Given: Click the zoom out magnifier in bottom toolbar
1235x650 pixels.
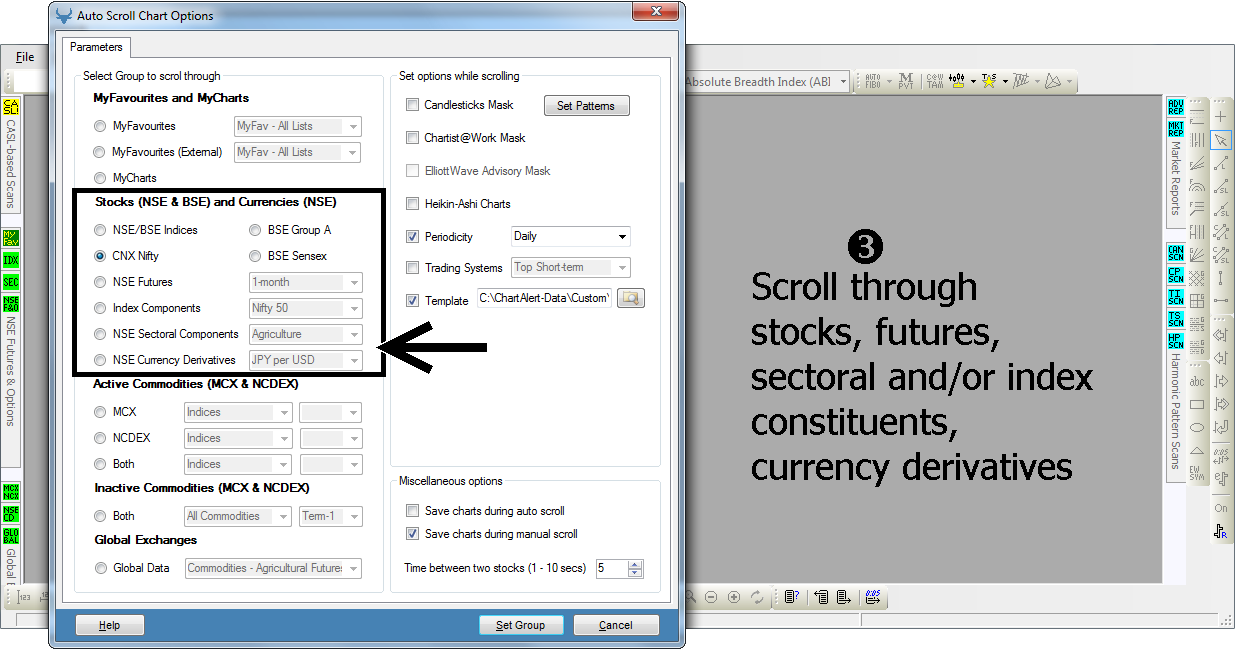Looking at the screenshot, I should (711, 597).
